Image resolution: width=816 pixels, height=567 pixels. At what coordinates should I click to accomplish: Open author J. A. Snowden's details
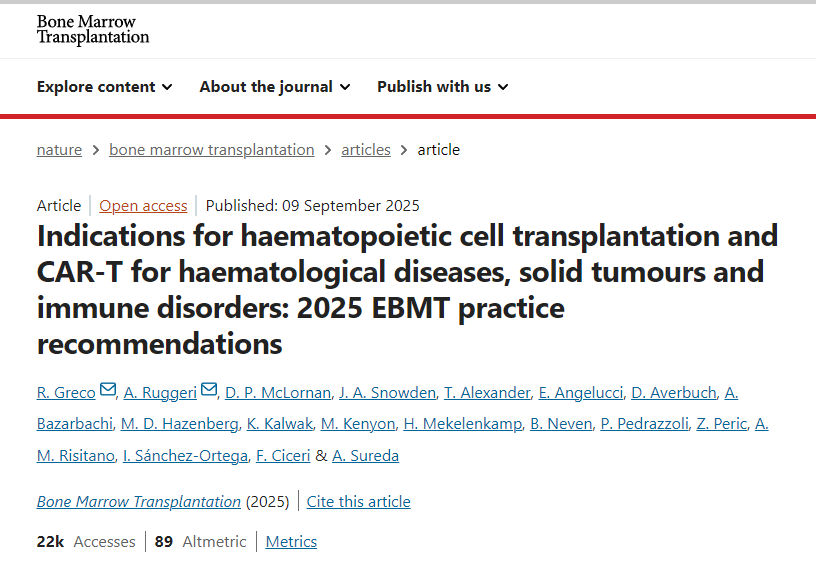pos(387,393)
